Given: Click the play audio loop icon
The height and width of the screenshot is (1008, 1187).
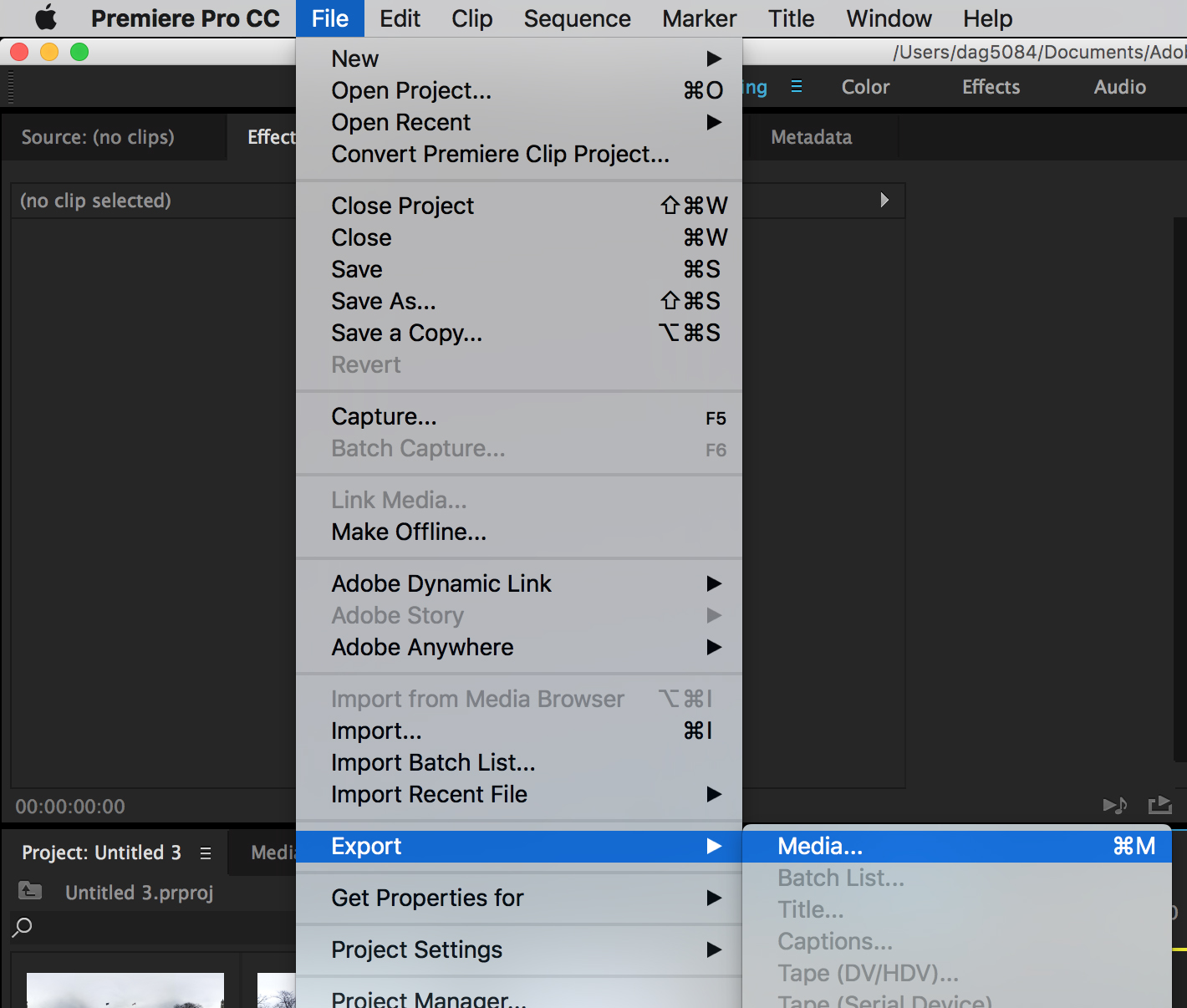Looking at the screenshot, I should [x=1115, y=805].
